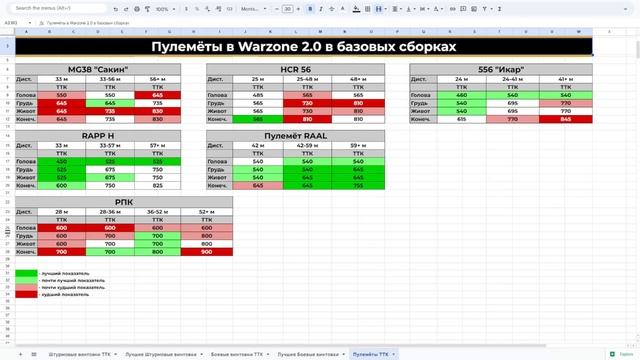Select the Пулемёт RAAL header cell
Image resolution: width=640 pixels, height=360 pixels.
pyautogui.click(x=296, y=136)
